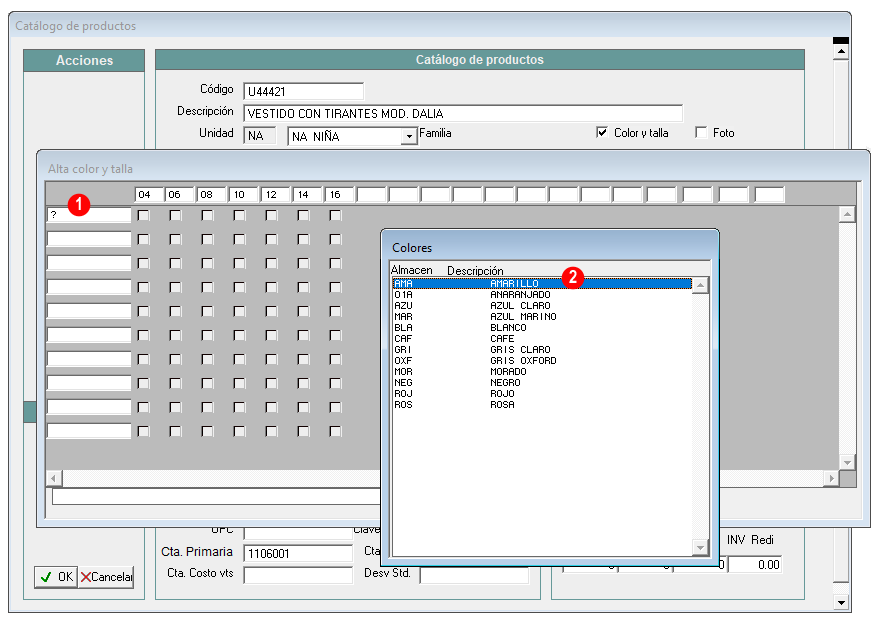Click the size grid vertical scroll down arrow
The width and height of the screenshot is (877, 621).
coord(847,462)
